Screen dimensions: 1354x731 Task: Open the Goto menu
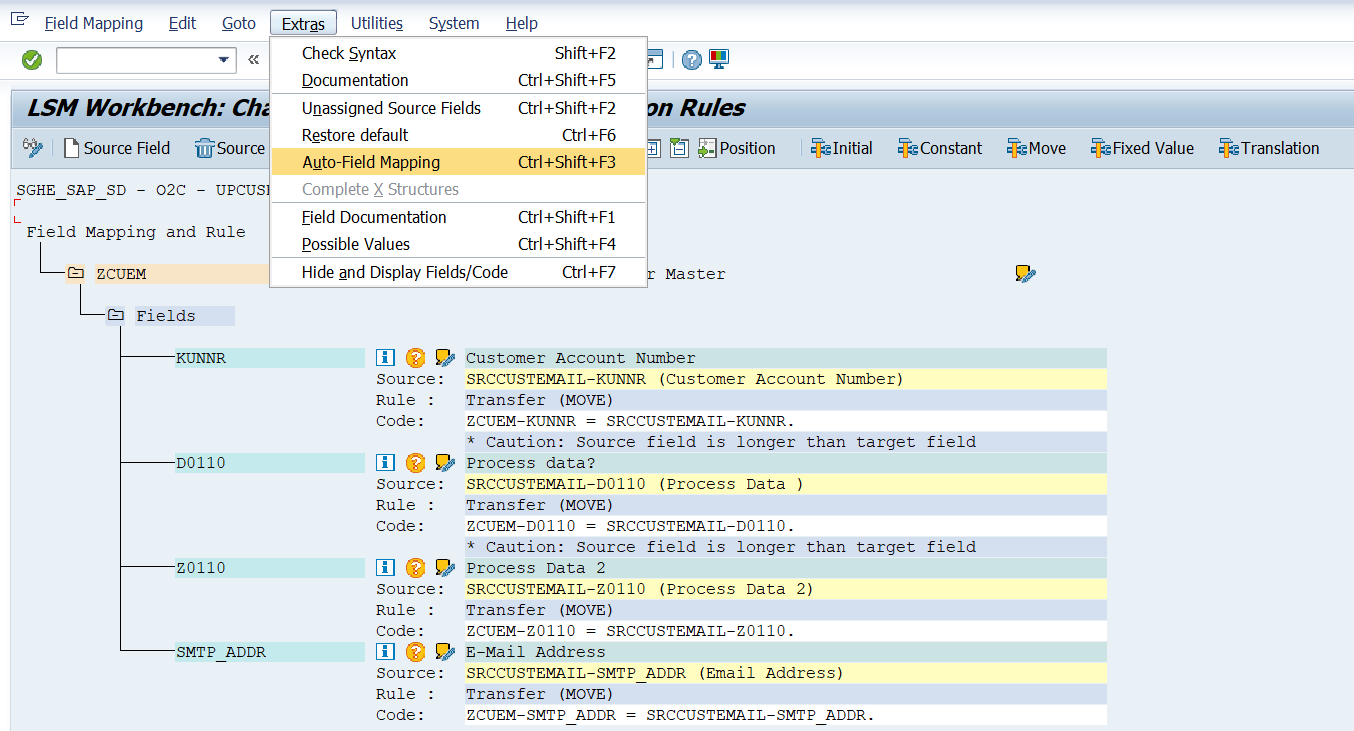[x=239, y=23]
